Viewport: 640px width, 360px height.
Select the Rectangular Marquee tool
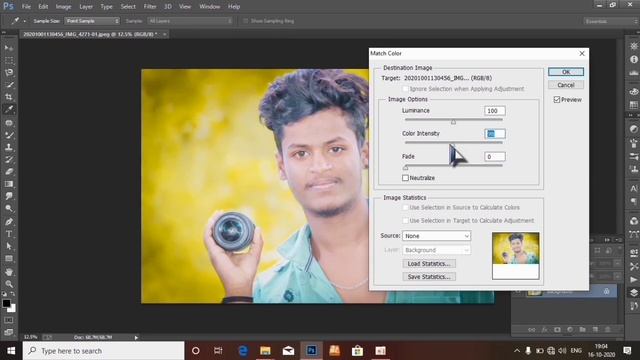(9, 60)
